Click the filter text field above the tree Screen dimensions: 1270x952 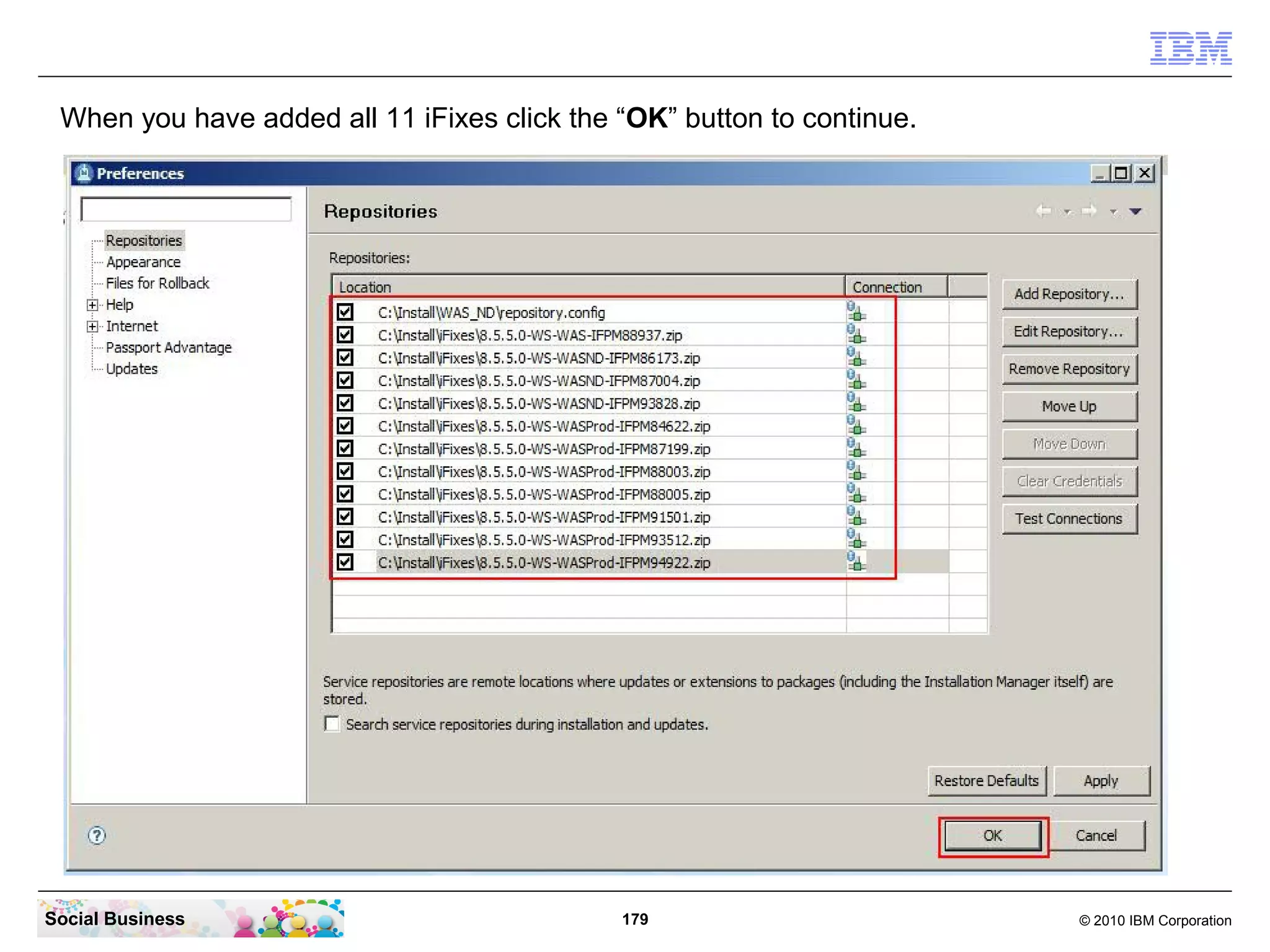click(186, 209)
